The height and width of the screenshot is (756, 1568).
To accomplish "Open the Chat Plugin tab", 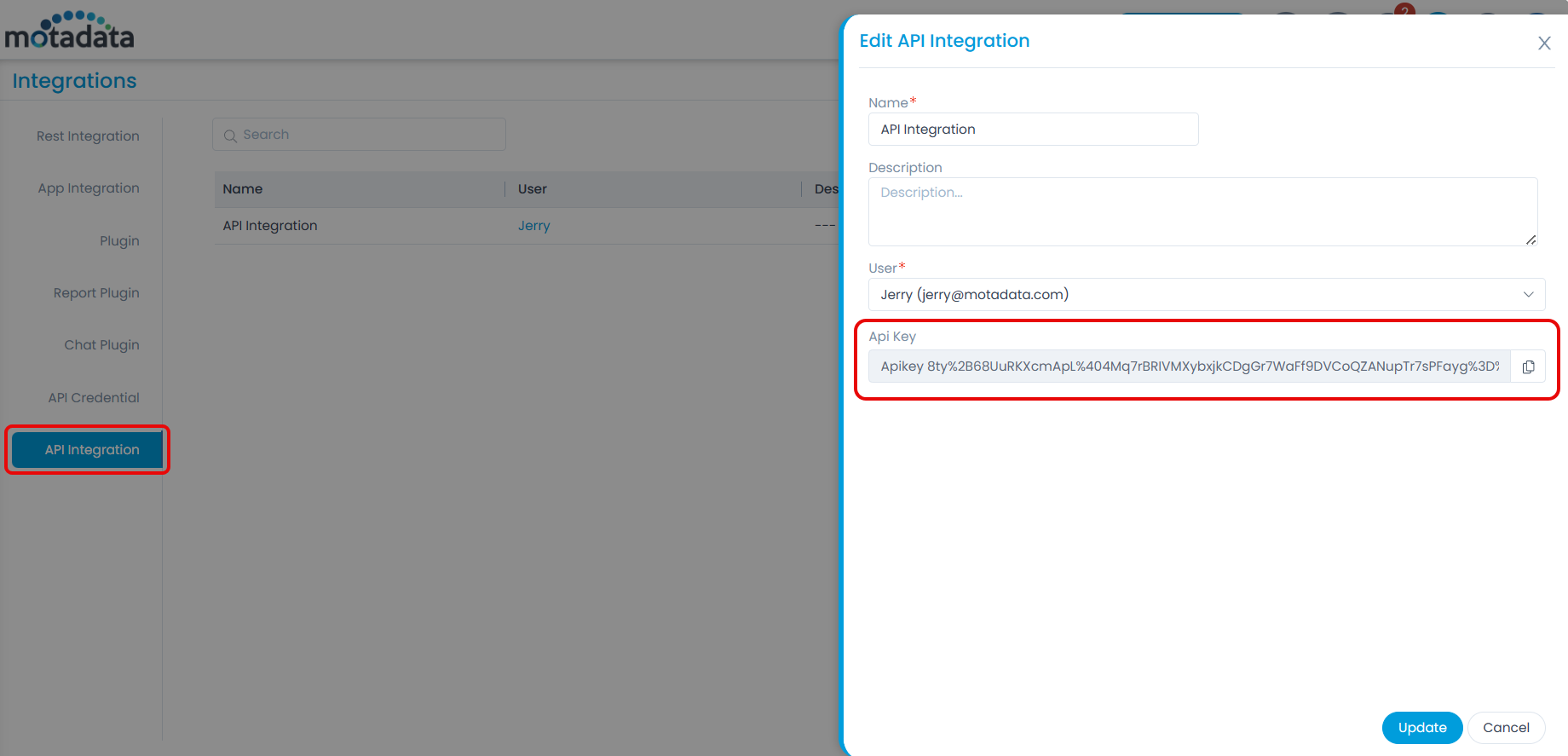I will (101, 345).
